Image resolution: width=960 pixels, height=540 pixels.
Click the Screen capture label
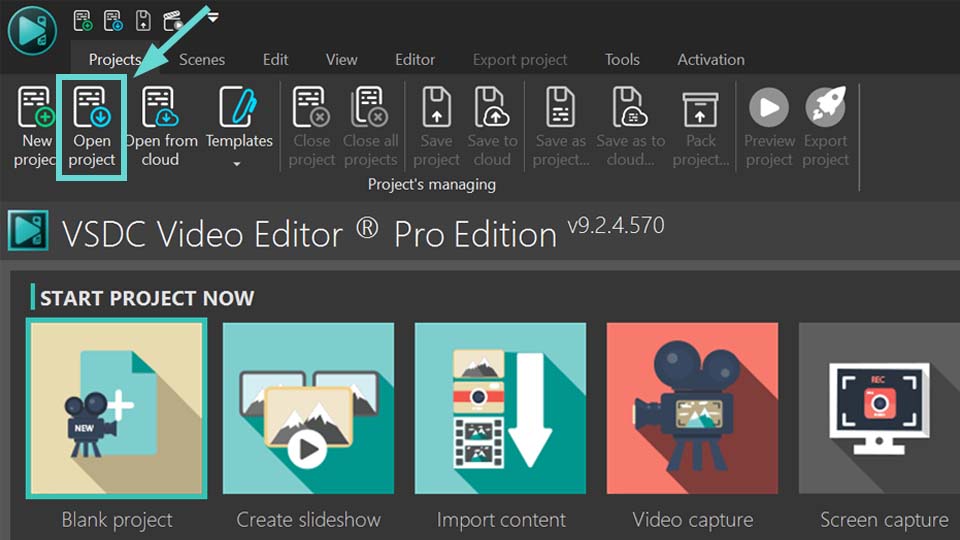[884, 520]
